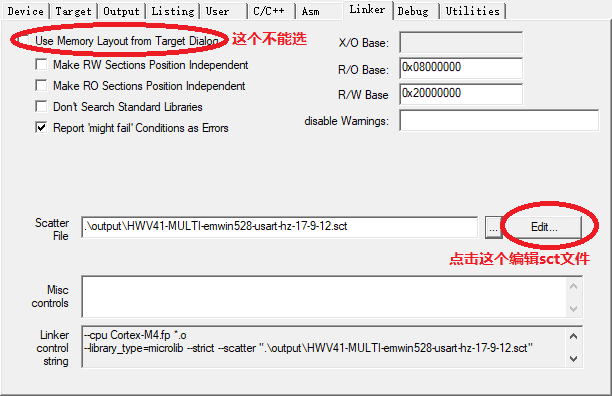Click Edit... to edit the sct file
Viewport: 612px width, 396px height.
[544, 227]
